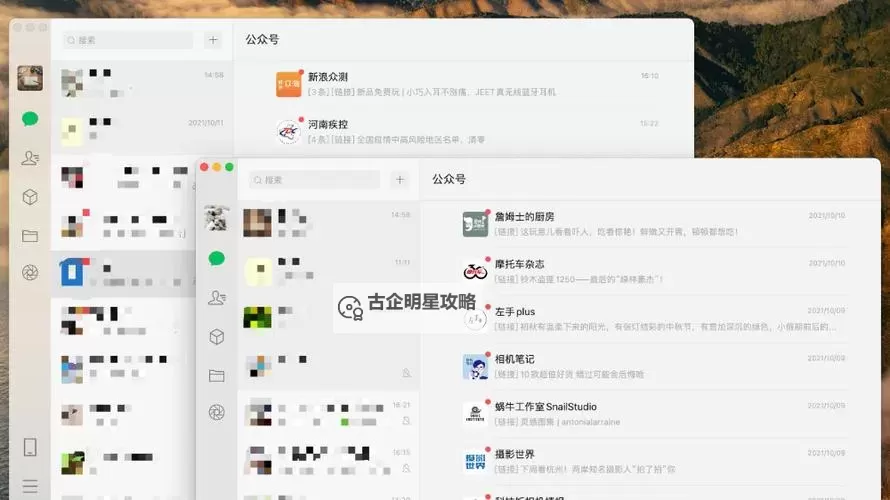Open 蜗牛工作室SnailStudio account
Image resolution: width=890 pixels, height=500 pixels.
click(651, 414)
